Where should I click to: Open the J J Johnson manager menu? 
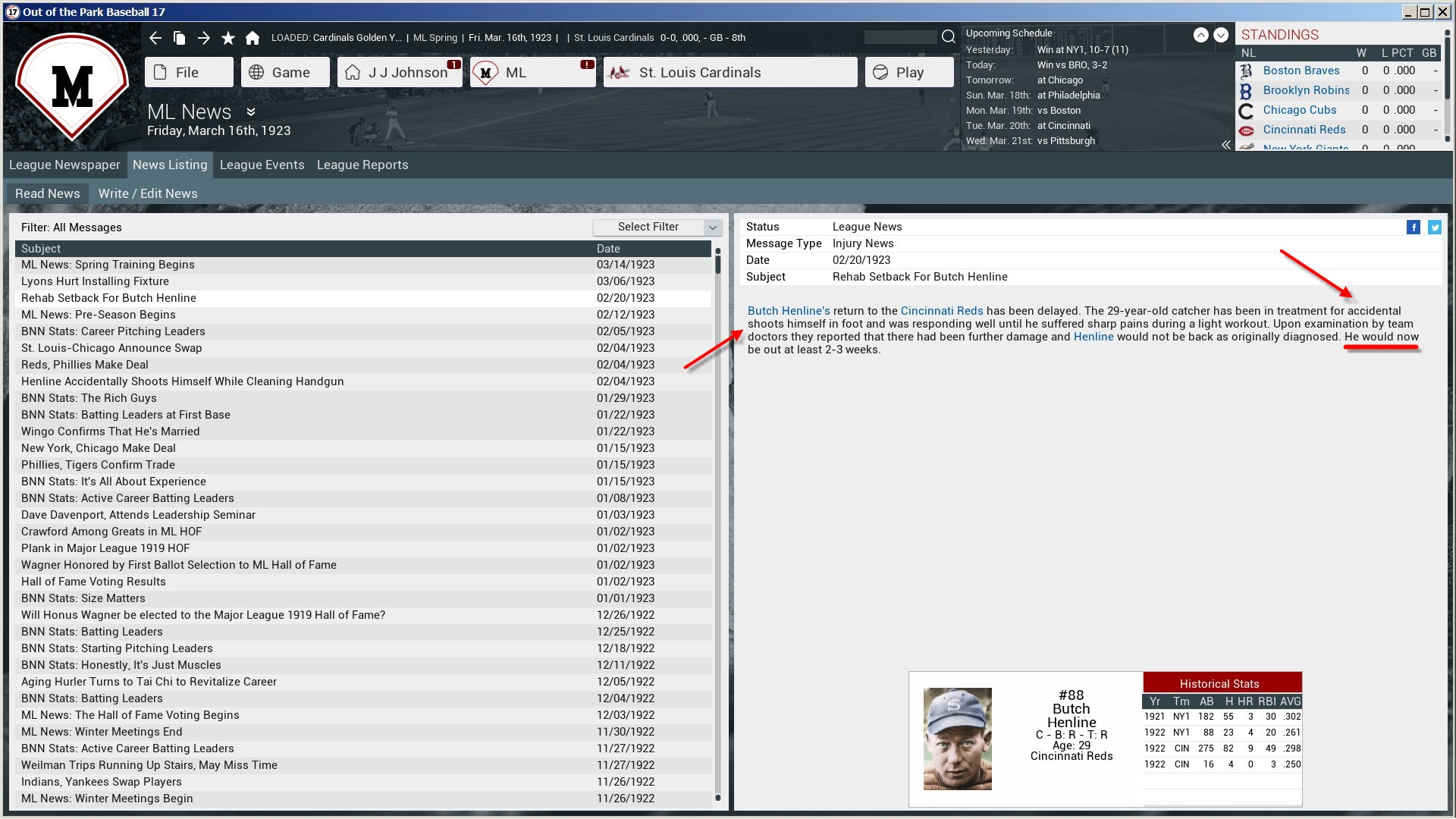[x=400, y=72]
